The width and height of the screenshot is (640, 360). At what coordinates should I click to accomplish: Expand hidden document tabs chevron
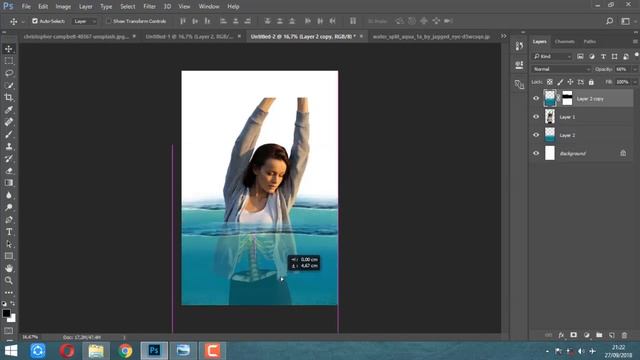[x=504, y=36]
